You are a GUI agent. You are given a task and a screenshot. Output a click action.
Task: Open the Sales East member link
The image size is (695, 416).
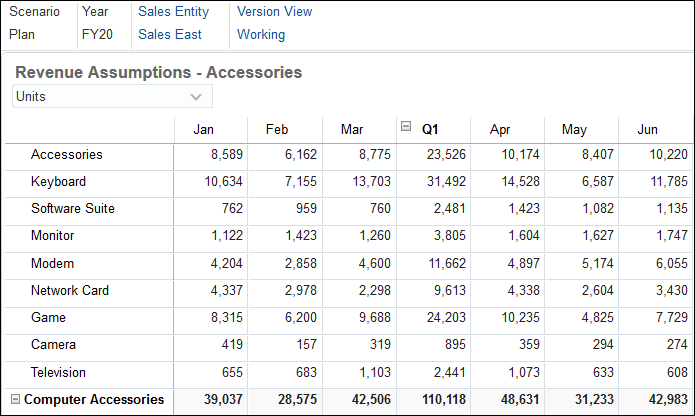click(170, 34)
